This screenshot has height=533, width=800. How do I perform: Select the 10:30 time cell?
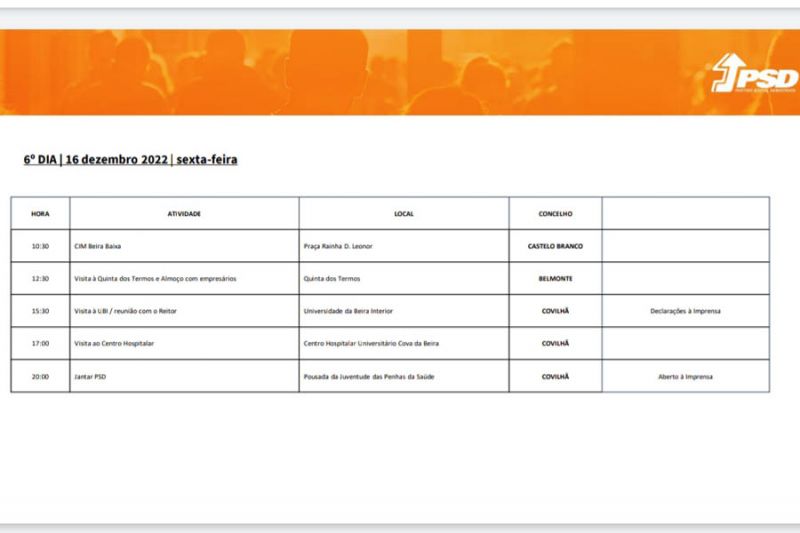coord(40,246)
